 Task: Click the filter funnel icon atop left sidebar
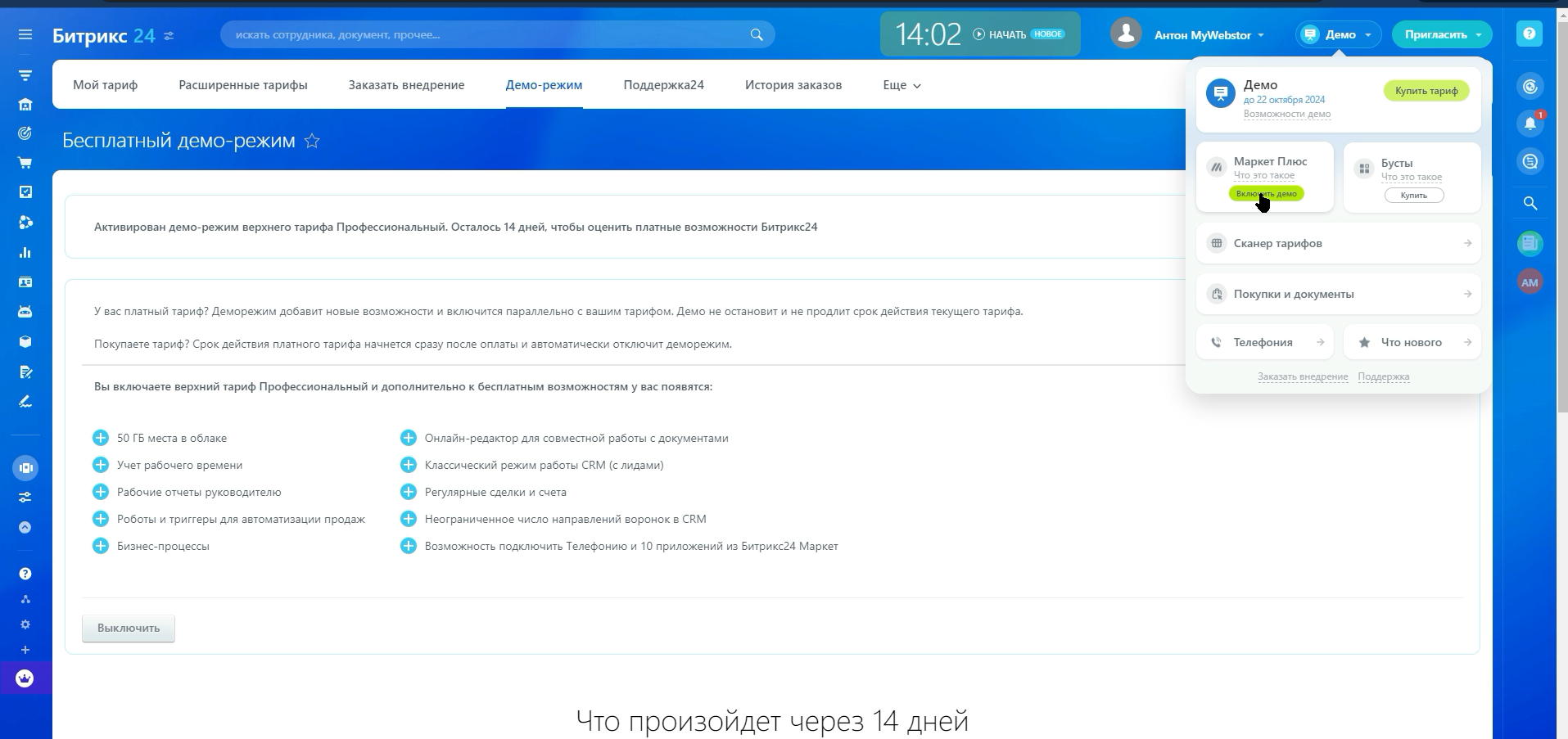coord(25,75)
